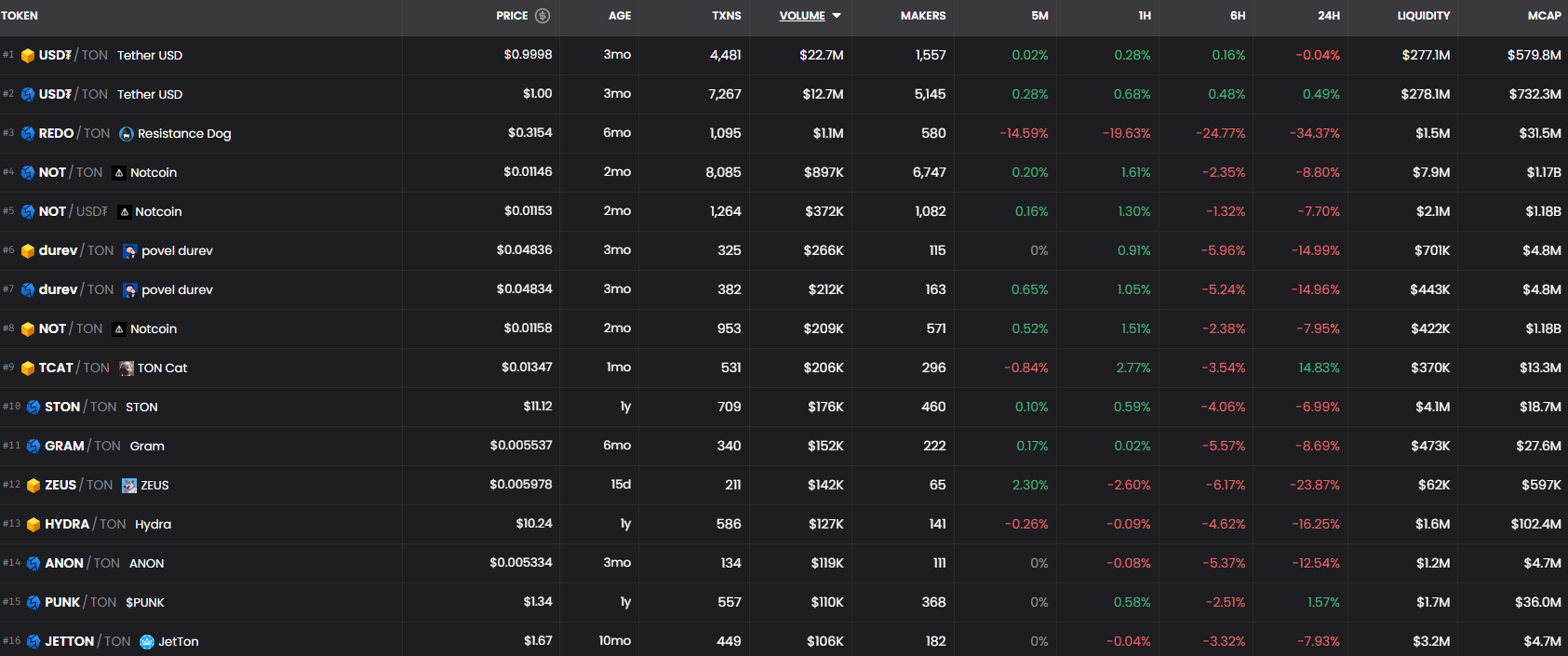Sort by the PRICE column header
1568x656 pixels.
[x=512, y=16]
